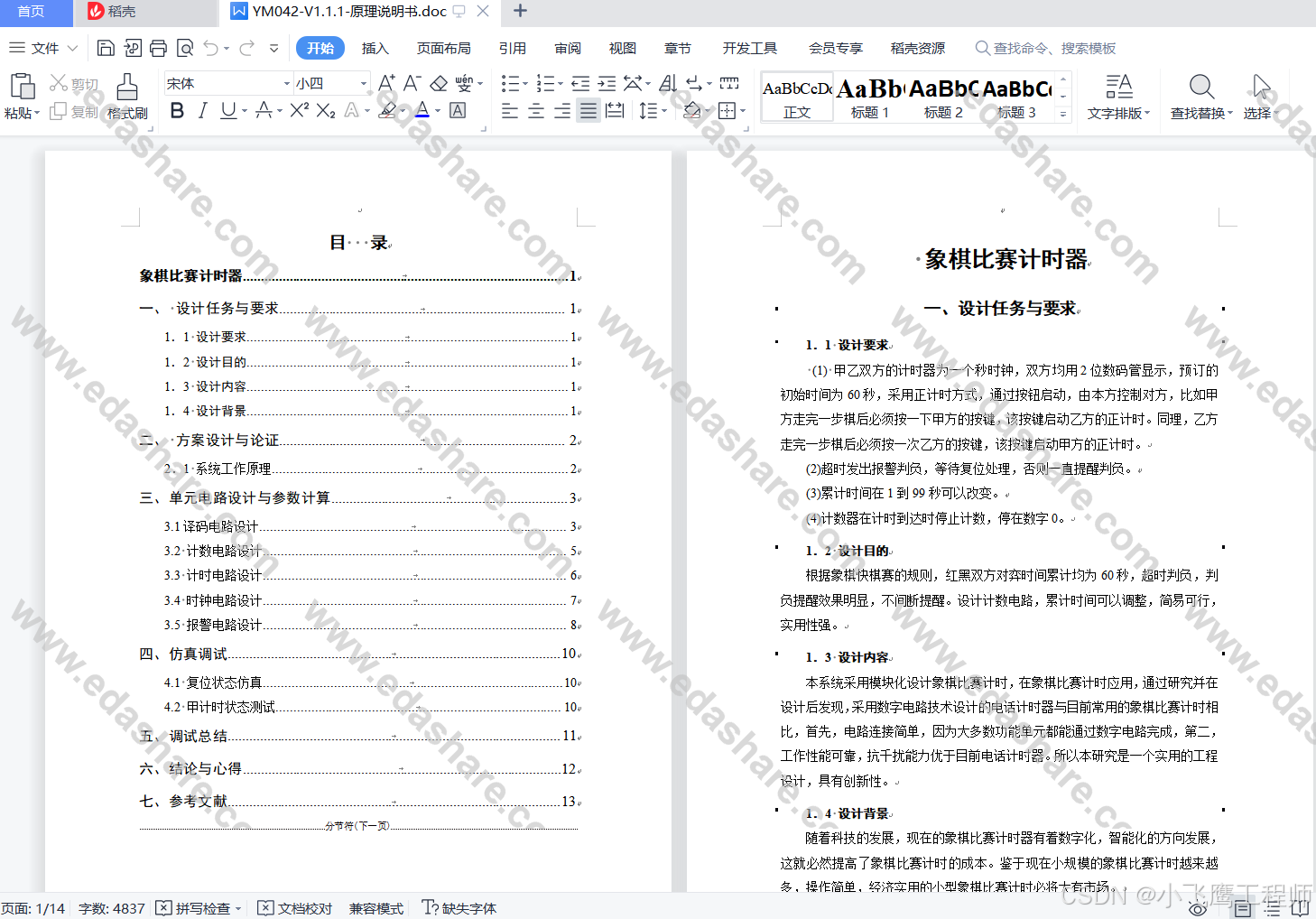Screen dimensions: 1316x919
Task: Click the Export to PDF icon
Action: pyautogui.click(x=133, y=48)
